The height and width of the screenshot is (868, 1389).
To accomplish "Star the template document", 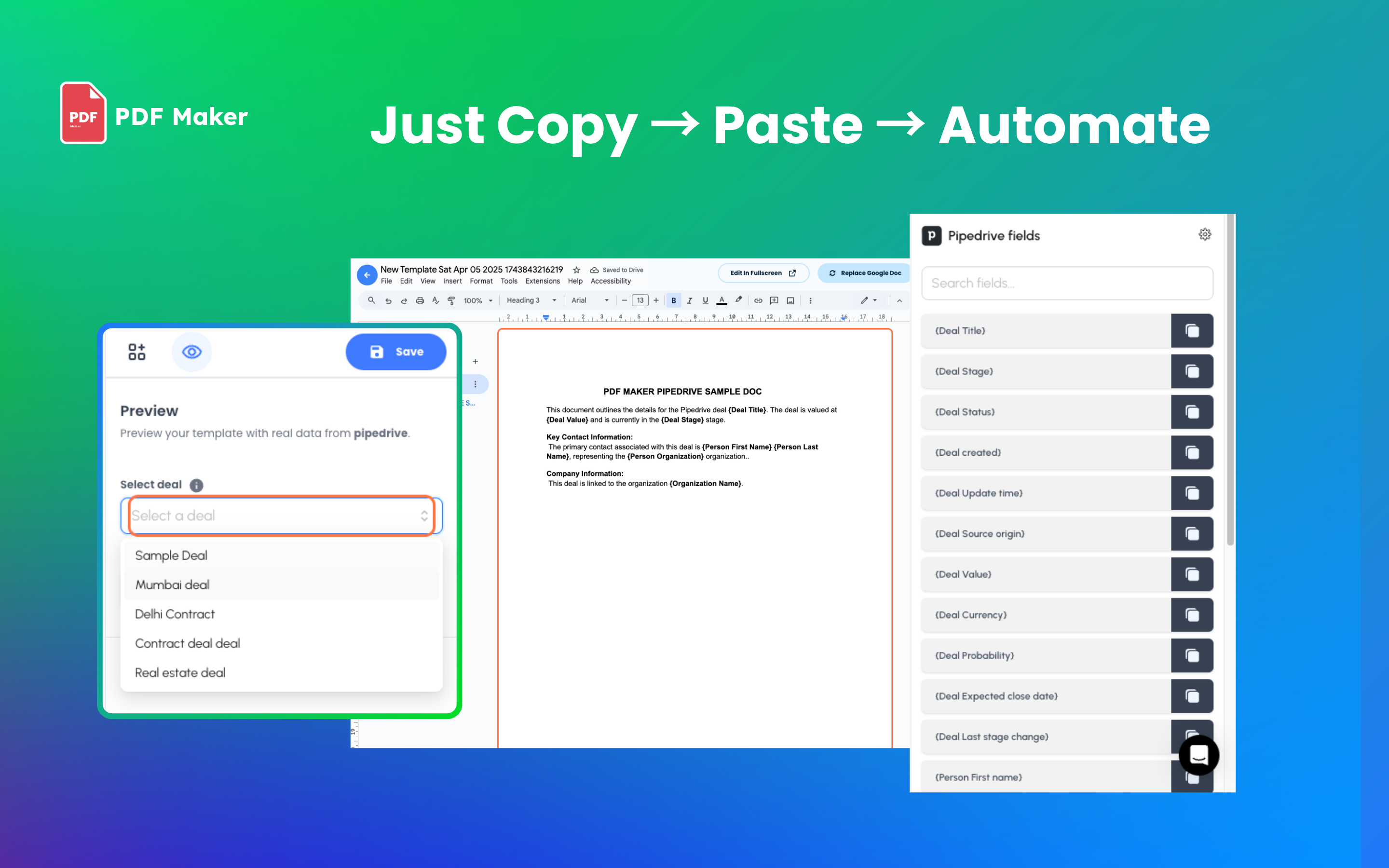I will tap(576, 270).
